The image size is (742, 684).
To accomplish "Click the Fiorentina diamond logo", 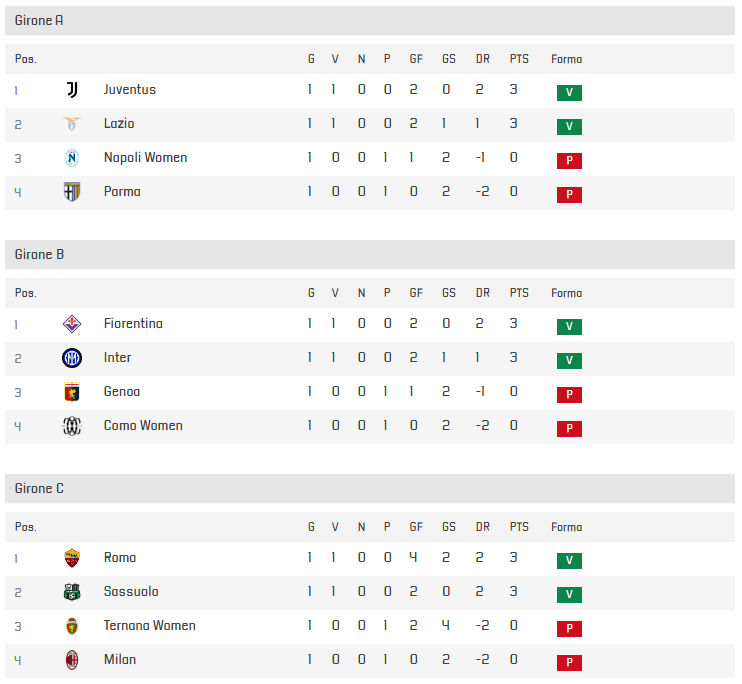I will tap(72, 324).
